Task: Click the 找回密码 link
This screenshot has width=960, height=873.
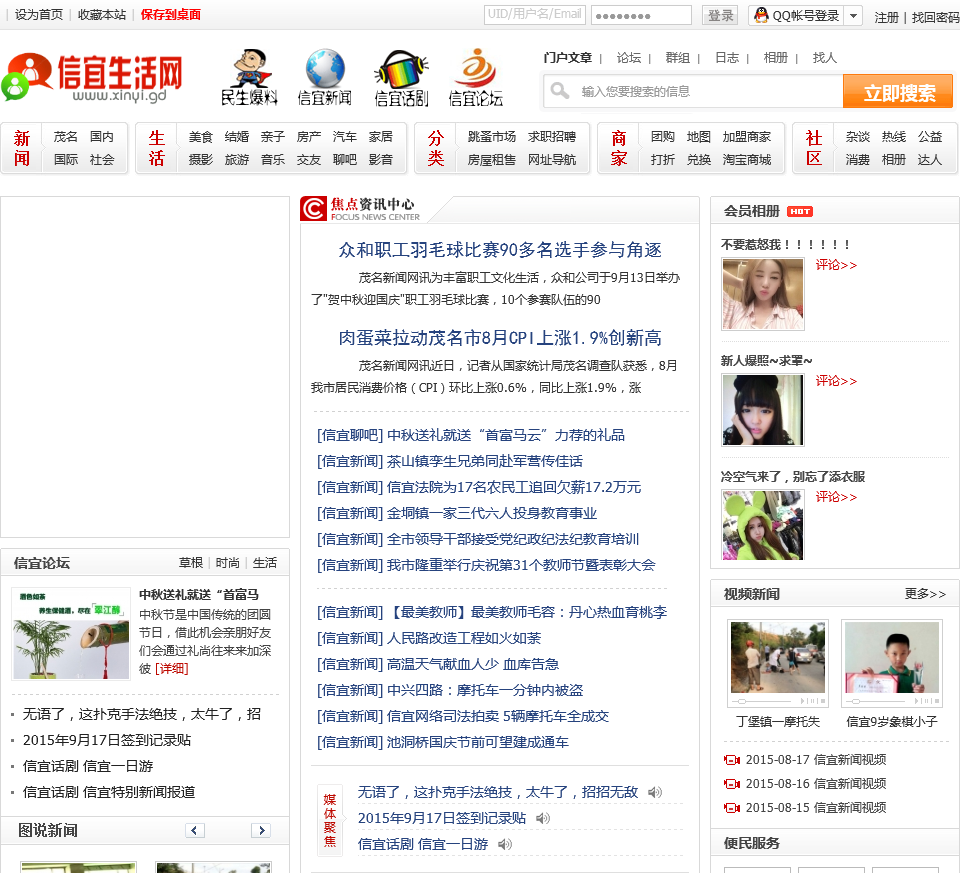Action: coord(936,17)
